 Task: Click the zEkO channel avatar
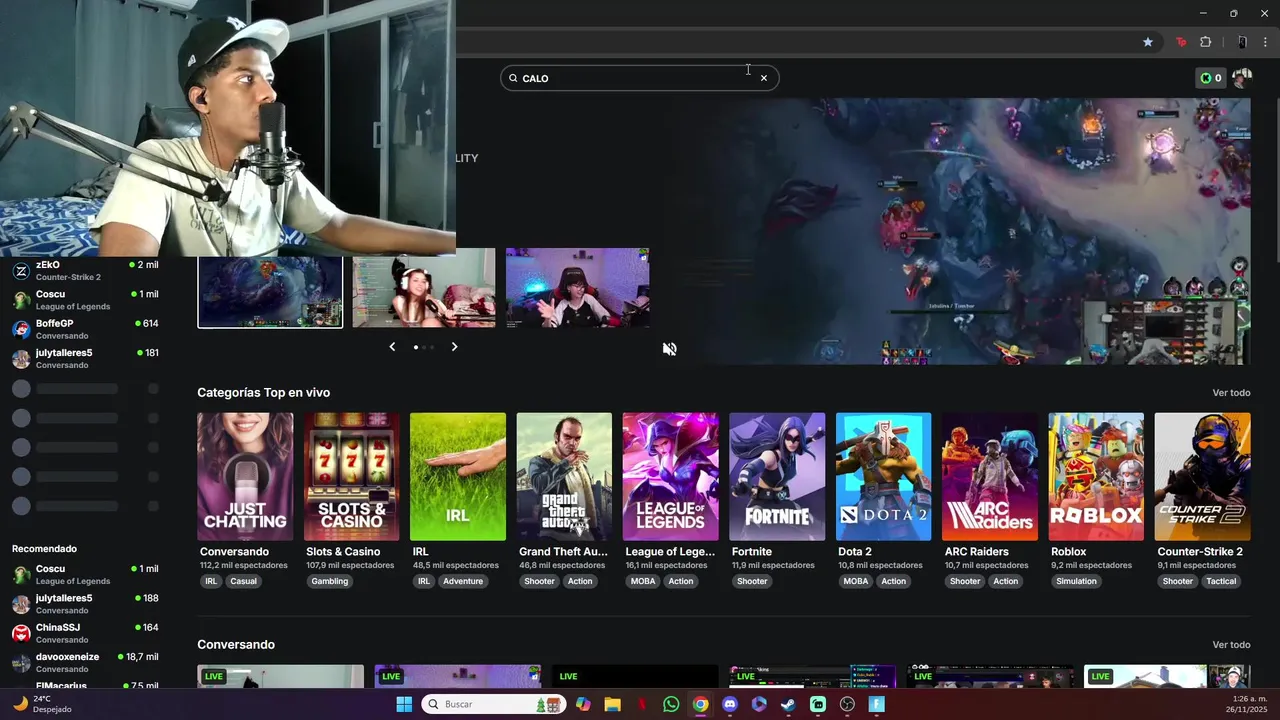[21, 271]
